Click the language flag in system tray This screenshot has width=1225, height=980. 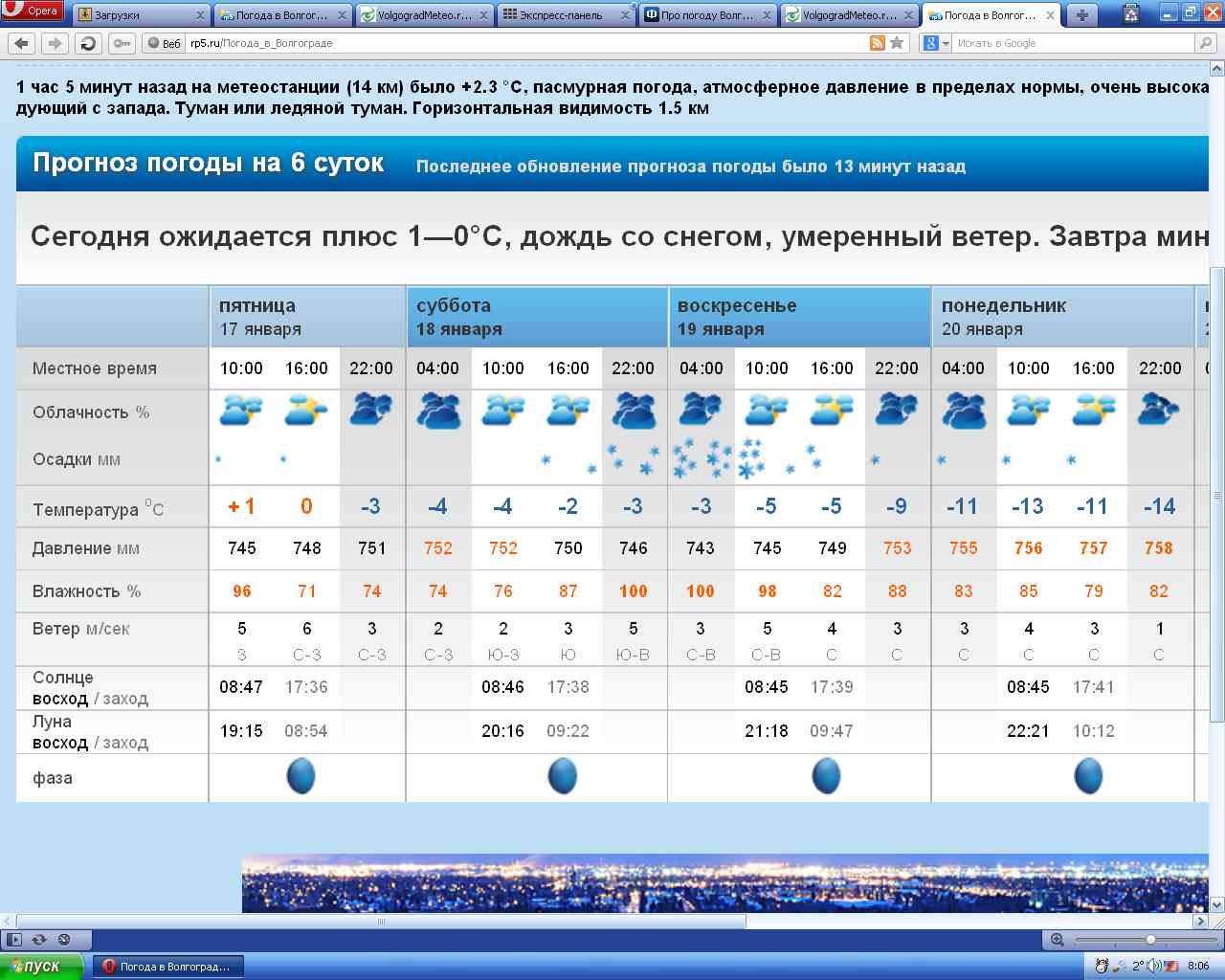[x=1170, y=966]
